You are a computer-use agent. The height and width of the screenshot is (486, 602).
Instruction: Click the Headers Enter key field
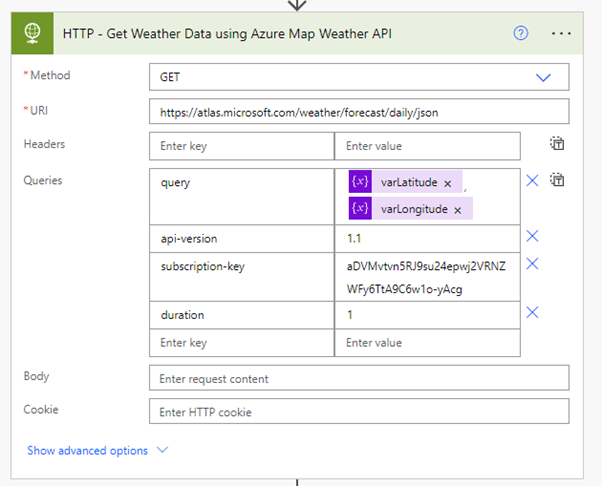point(241,146)
